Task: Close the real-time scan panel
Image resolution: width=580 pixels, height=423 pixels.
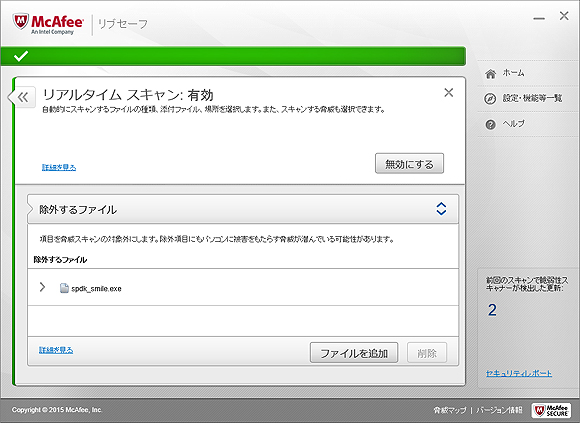Action: pyautogui.click(x=449, y=92)
